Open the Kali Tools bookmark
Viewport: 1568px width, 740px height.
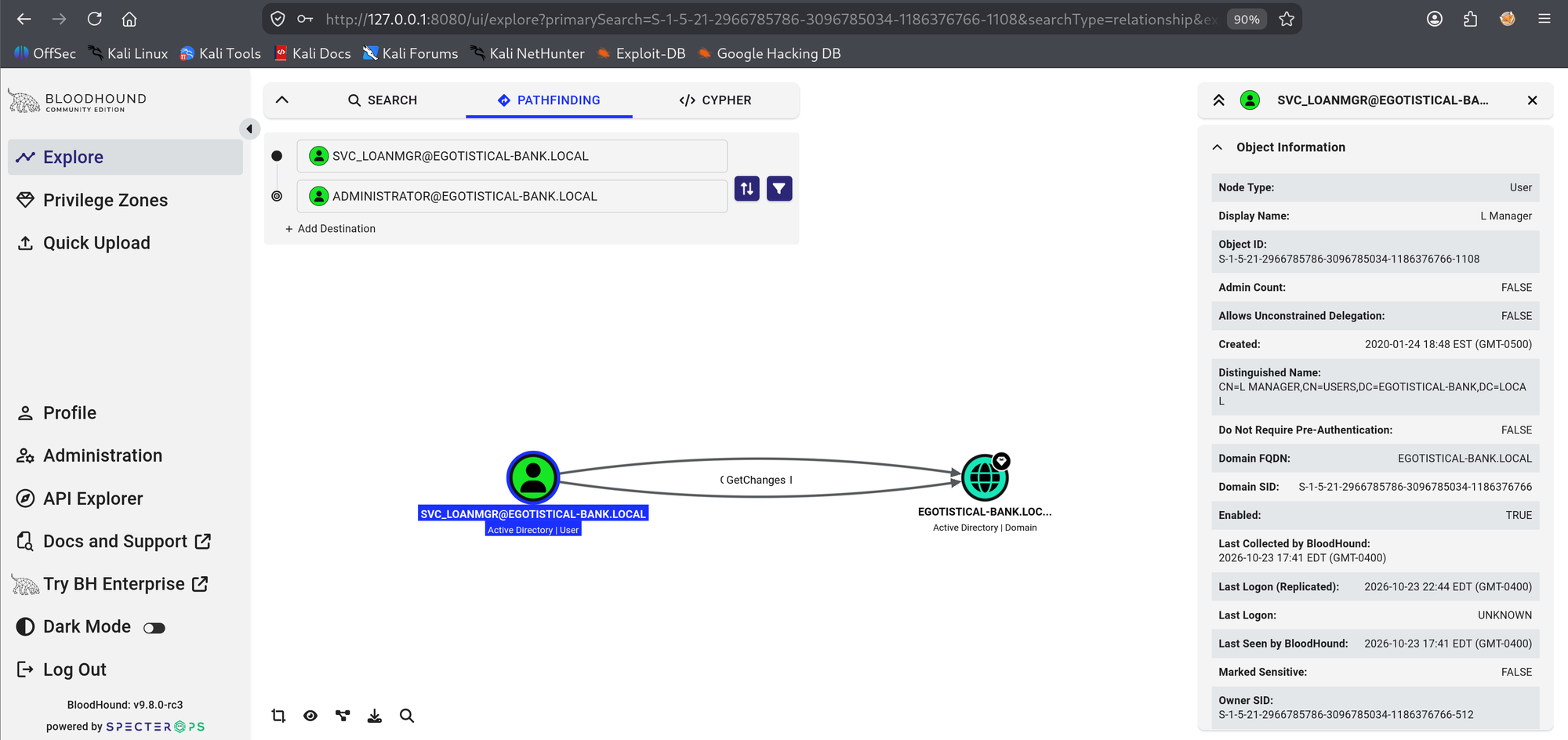(x=220, y=53)
